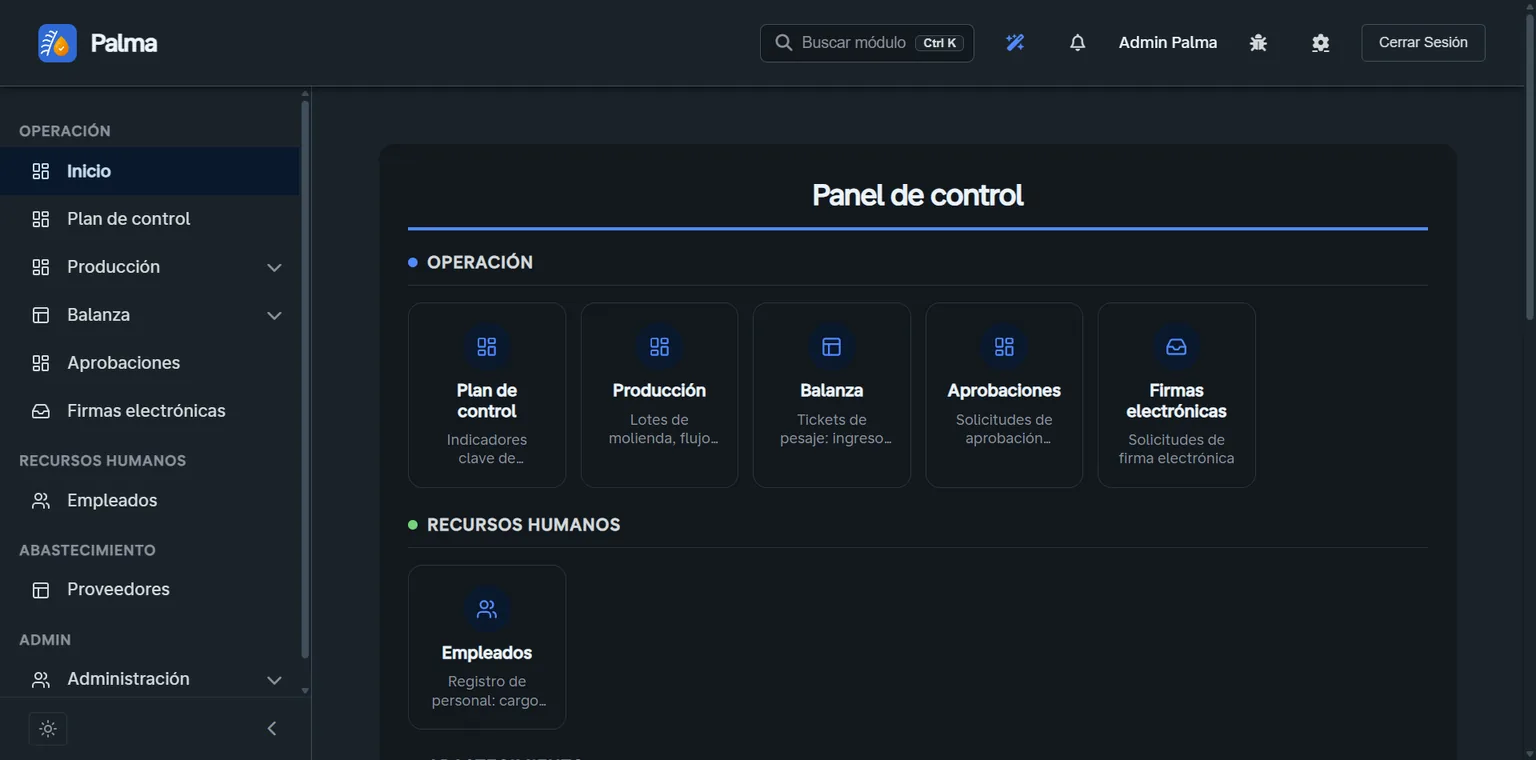Open Plan de control from sidebar
1536x760 pixels.
(150, 219)
